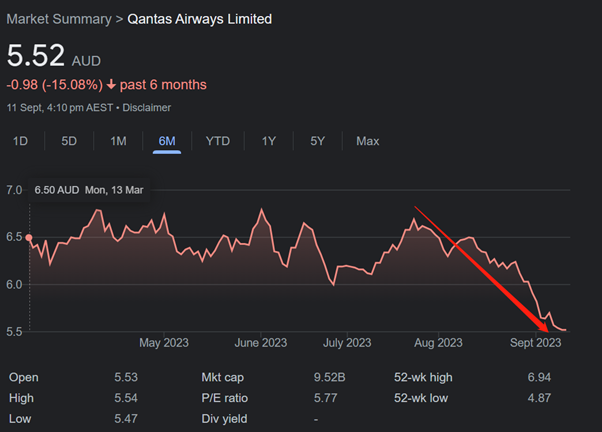Click the High value 5.54
Screen dimensions: 602x432
point(126,398)
